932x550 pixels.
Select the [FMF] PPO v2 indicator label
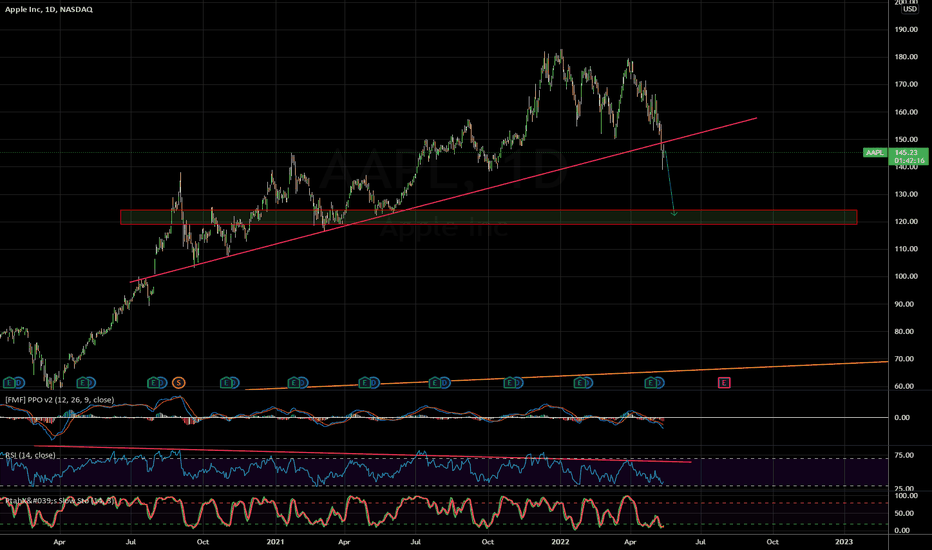coord(59,400)
